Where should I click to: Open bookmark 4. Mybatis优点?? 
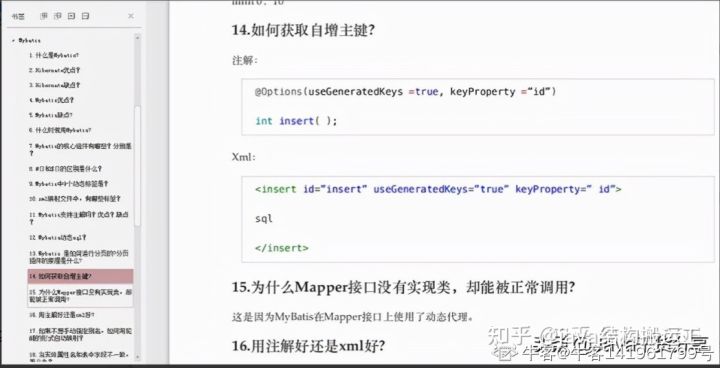51,100
